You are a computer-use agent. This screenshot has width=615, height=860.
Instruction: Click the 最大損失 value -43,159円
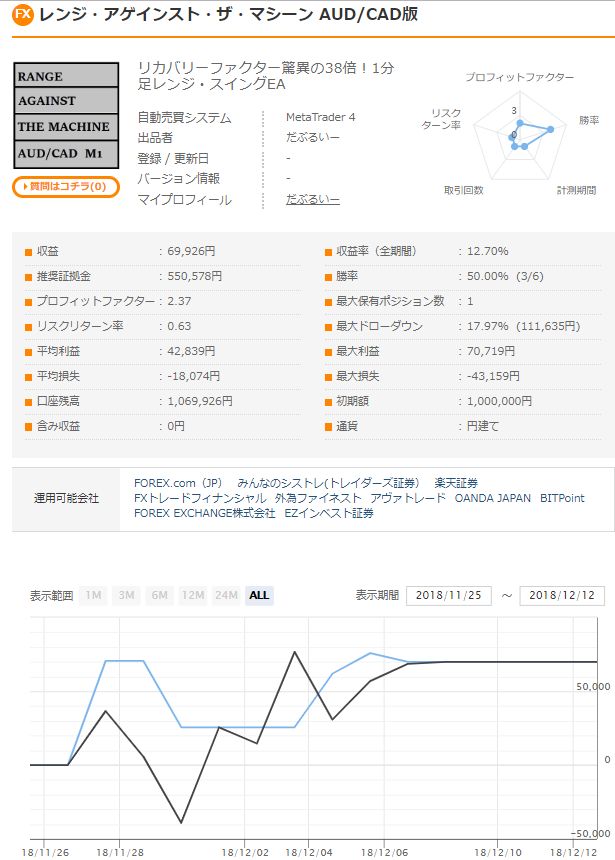[493, 376]
